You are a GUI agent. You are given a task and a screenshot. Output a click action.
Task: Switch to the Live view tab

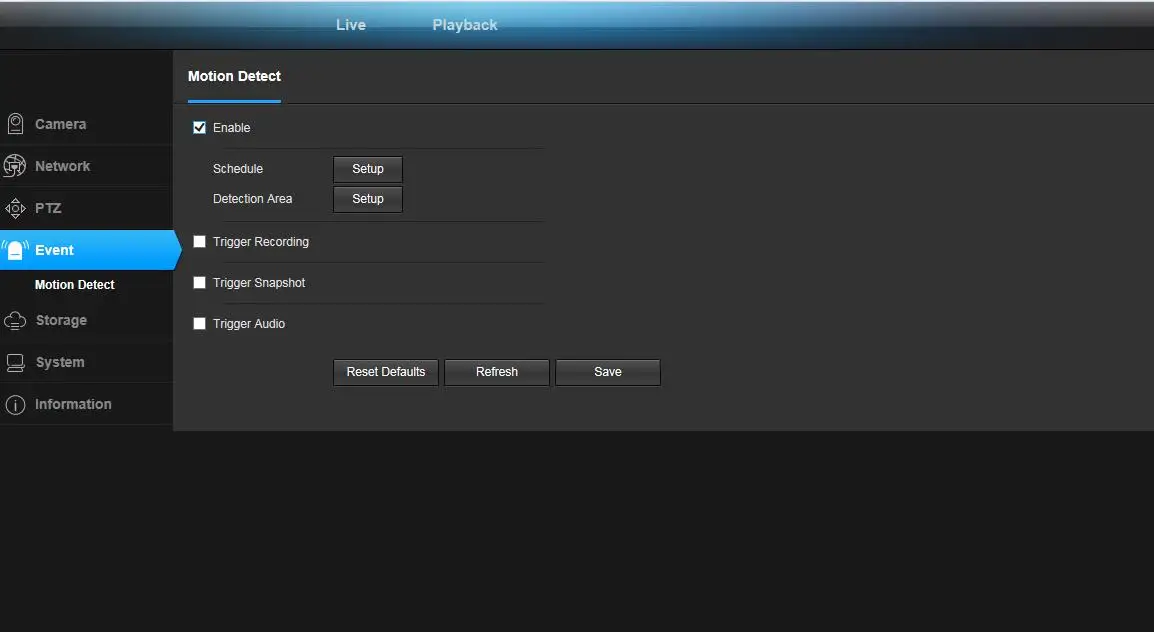coord(351,25)
